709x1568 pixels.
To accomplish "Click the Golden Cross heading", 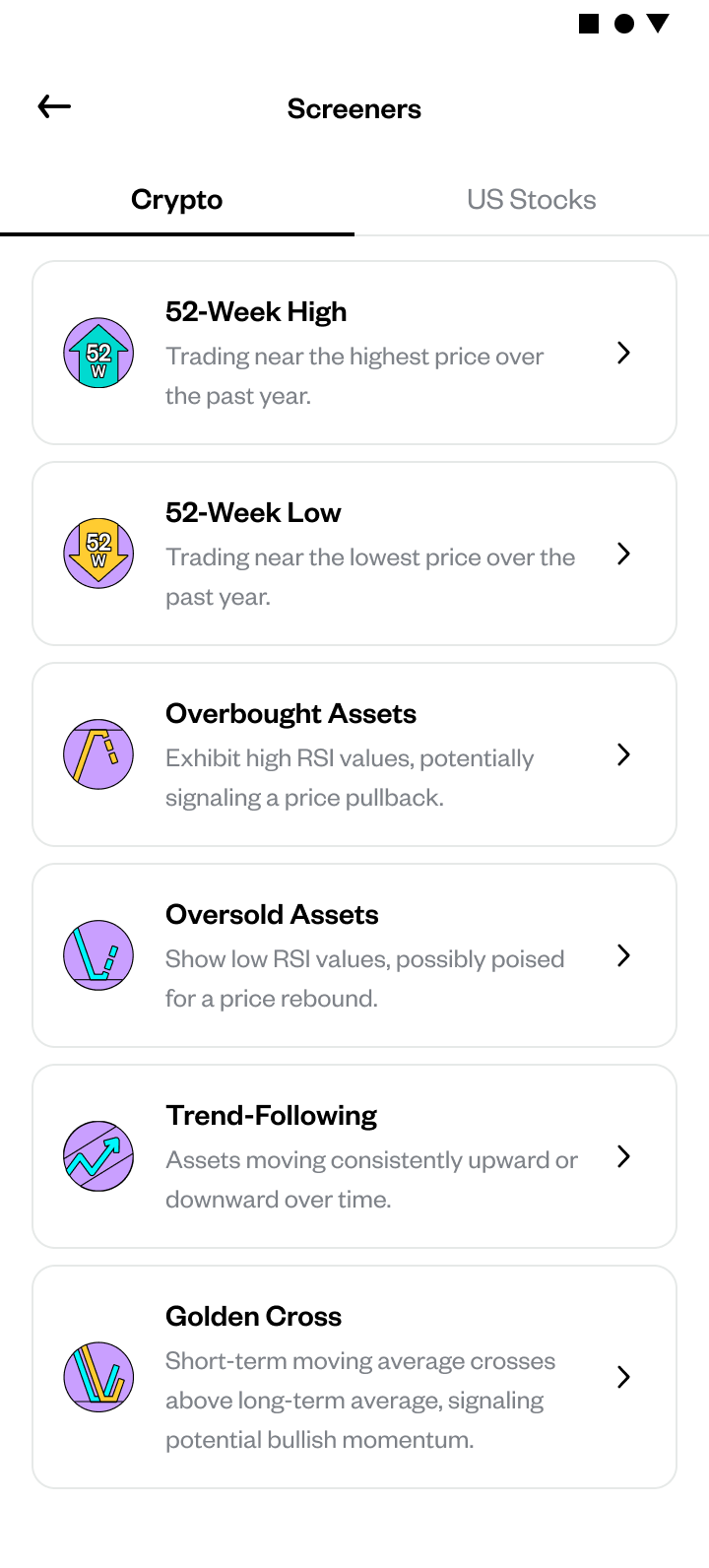I will pyautogui.click(x=253, y=1317).
